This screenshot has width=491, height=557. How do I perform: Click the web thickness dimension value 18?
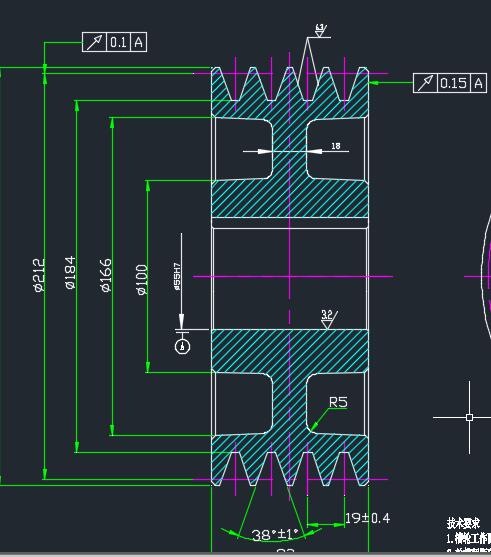pos(336,146)
